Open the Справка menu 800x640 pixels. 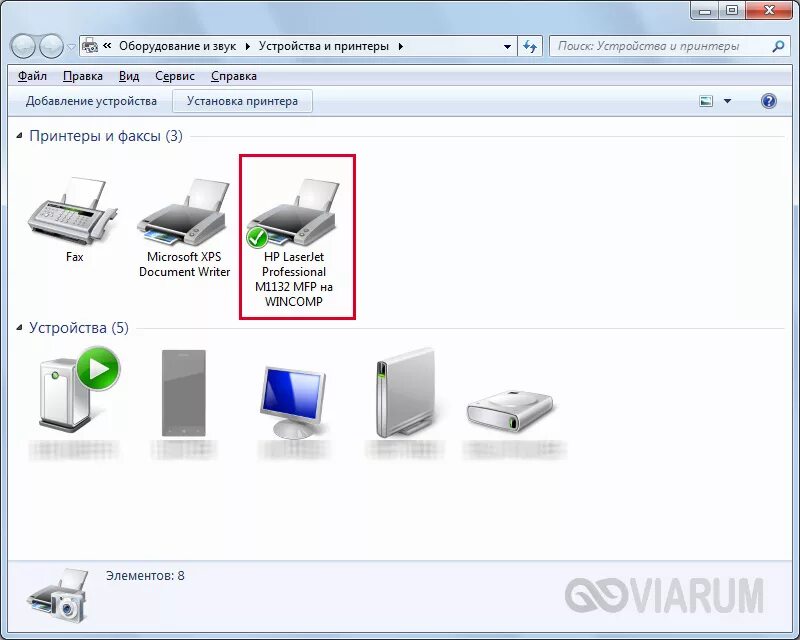click(234, 76)
